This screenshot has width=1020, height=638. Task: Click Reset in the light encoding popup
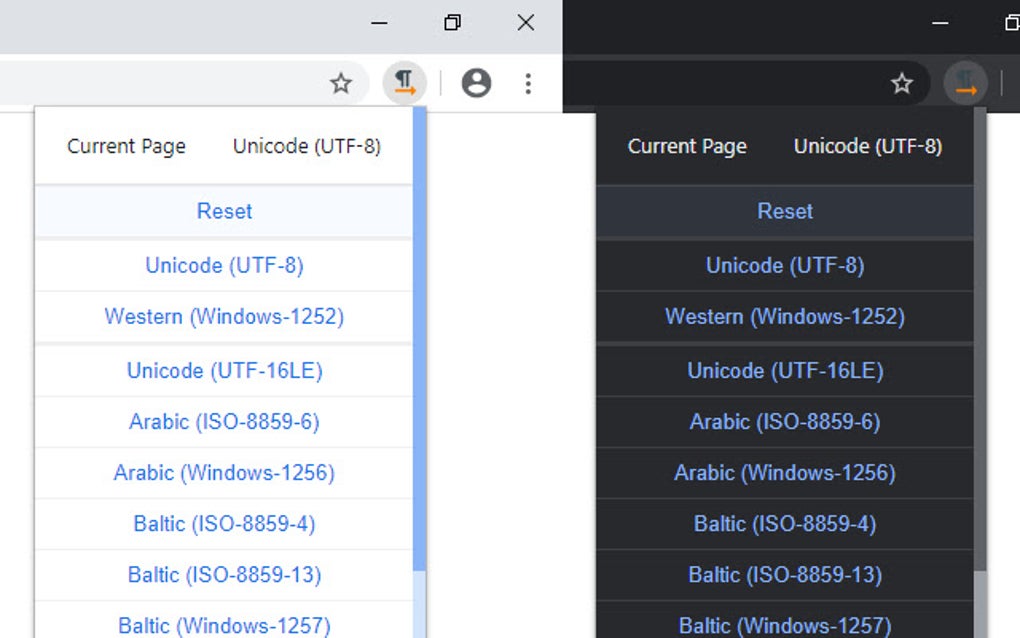click(x=224, y=211)
